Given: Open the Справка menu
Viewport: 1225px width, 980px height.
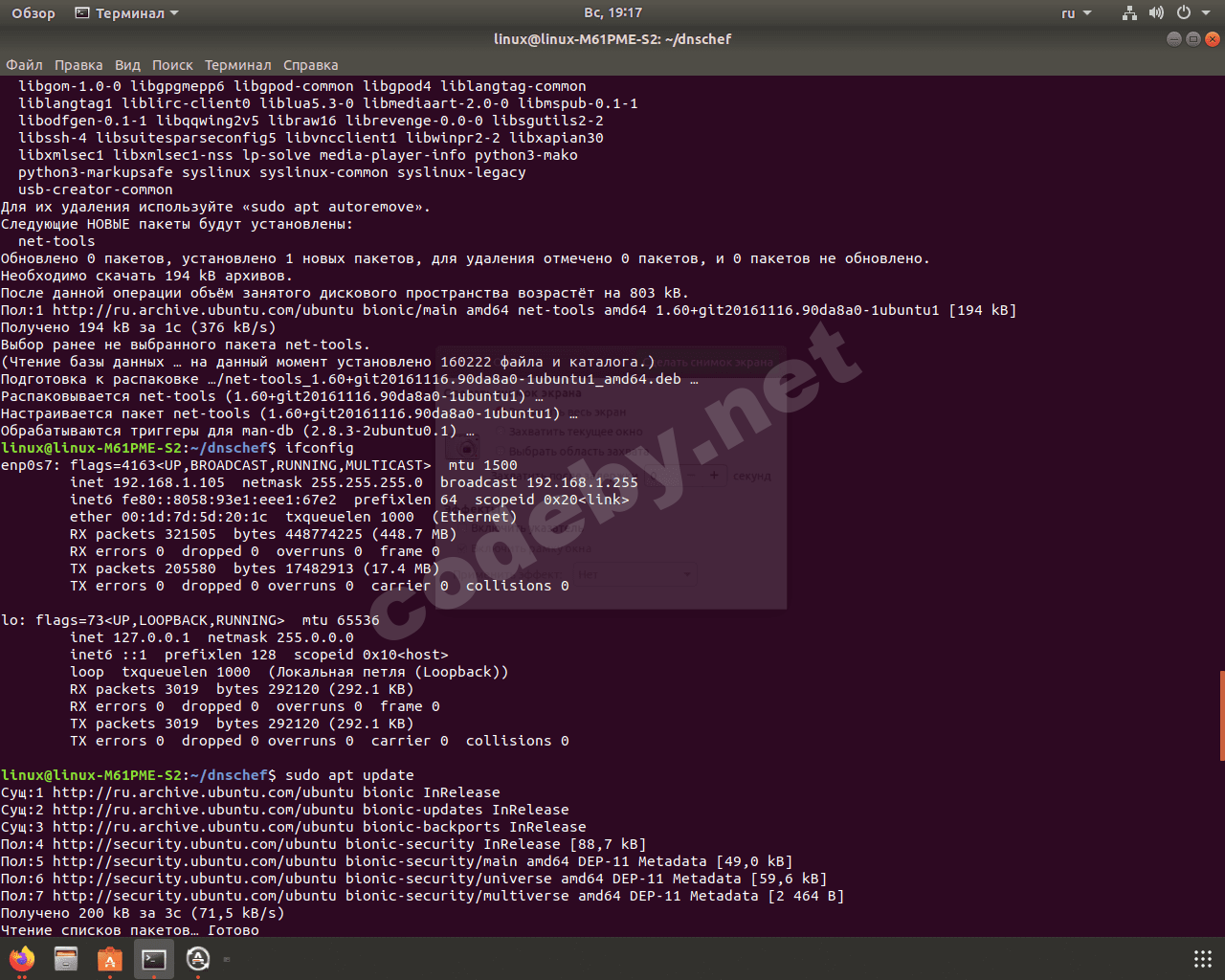Looking at the screenshot, I should [x=310, y=65].
